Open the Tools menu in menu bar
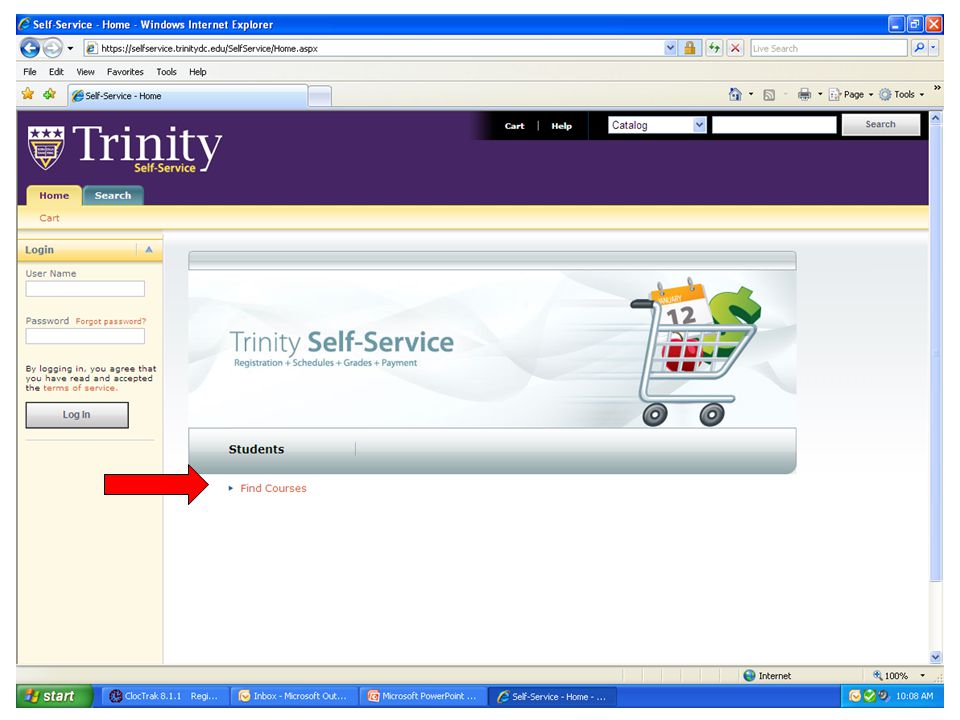The width and height of the screenshot is (960, 720). pos(166,72)
